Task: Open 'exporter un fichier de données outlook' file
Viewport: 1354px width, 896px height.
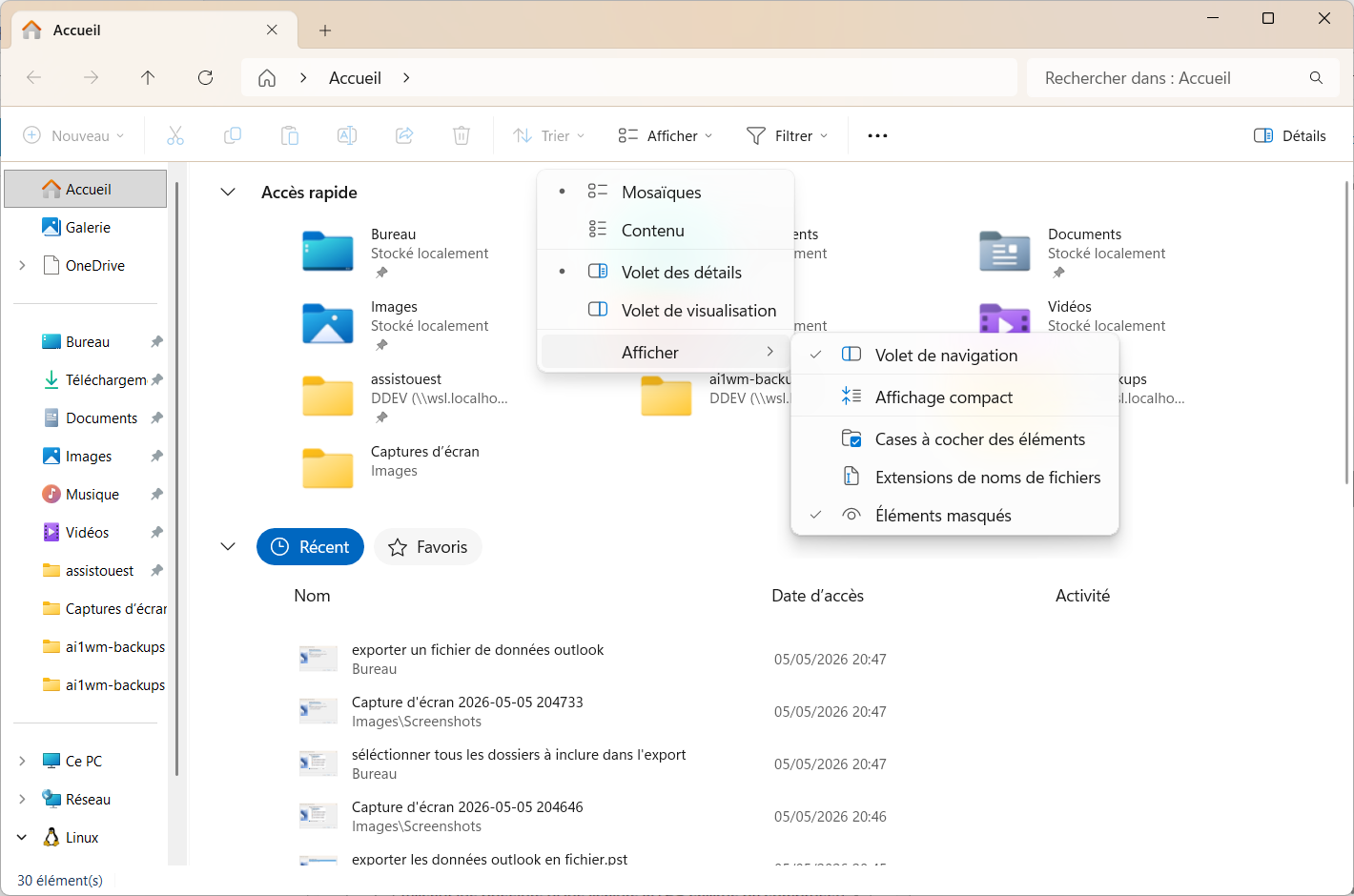Action: coord(478,649)
